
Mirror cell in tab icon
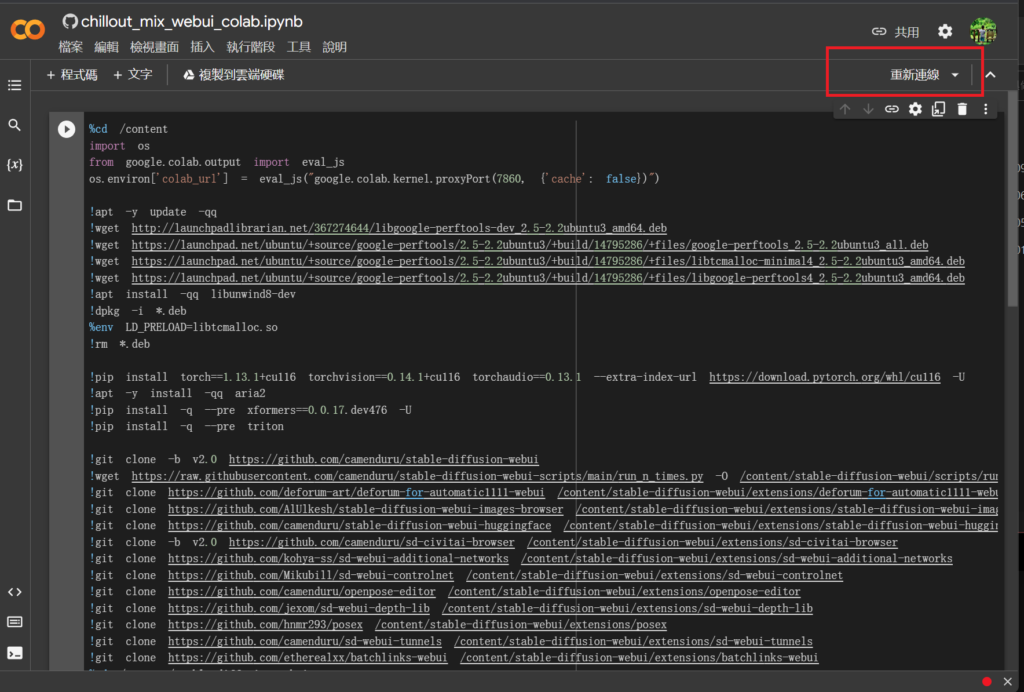(x=939, y=109)
